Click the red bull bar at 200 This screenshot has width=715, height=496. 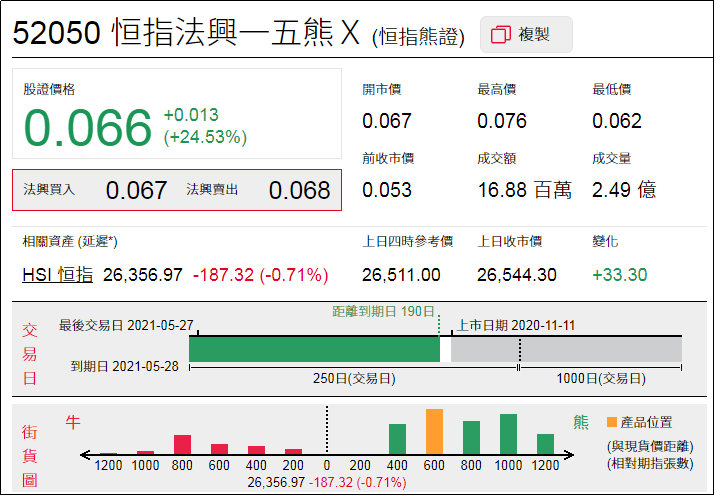(x=293, y=452)
